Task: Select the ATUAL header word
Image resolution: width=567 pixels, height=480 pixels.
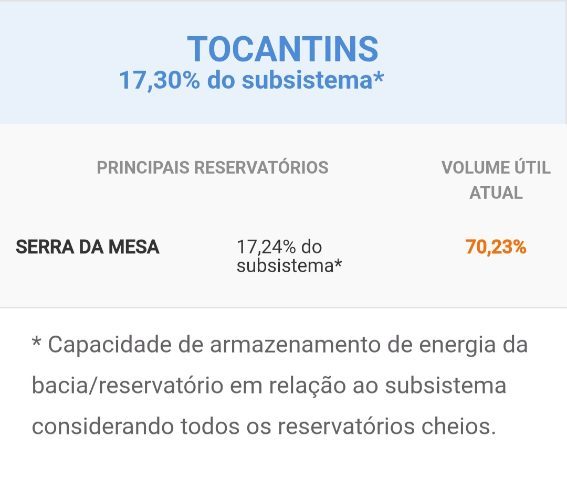Action: tap(496, 192)
